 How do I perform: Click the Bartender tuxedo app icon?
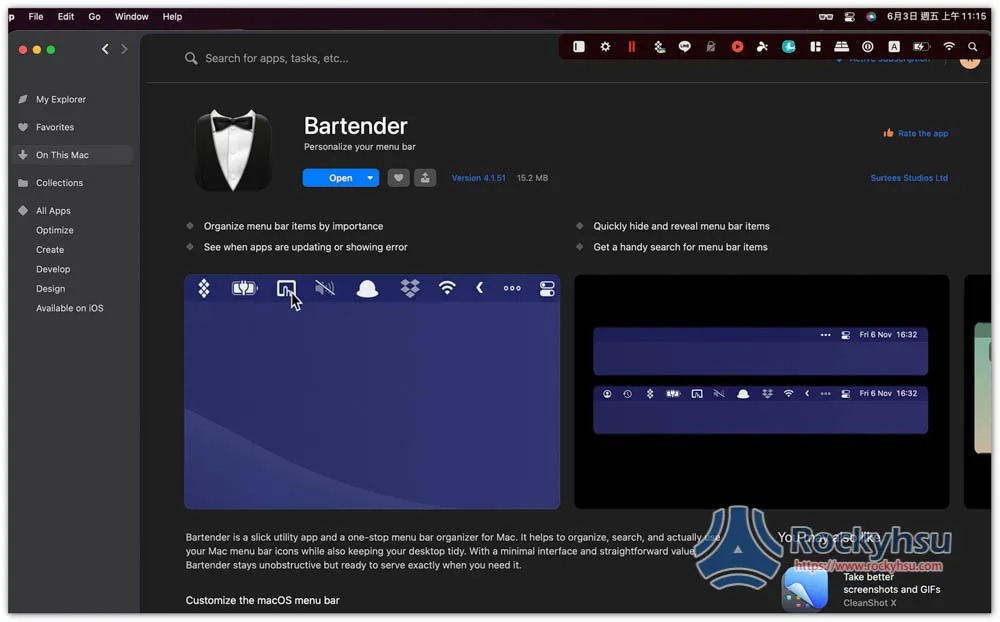tap(233, 150)
